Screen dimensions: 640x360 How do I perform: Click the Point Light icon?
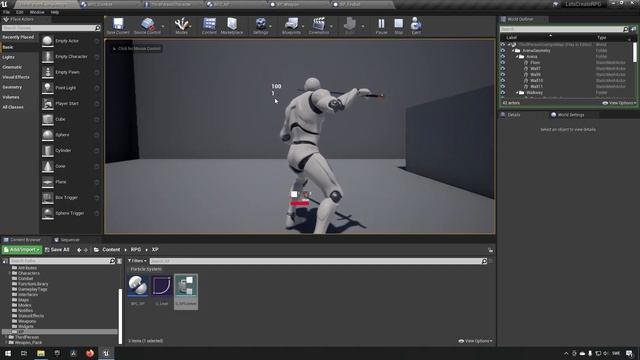(x=48, y=88)
